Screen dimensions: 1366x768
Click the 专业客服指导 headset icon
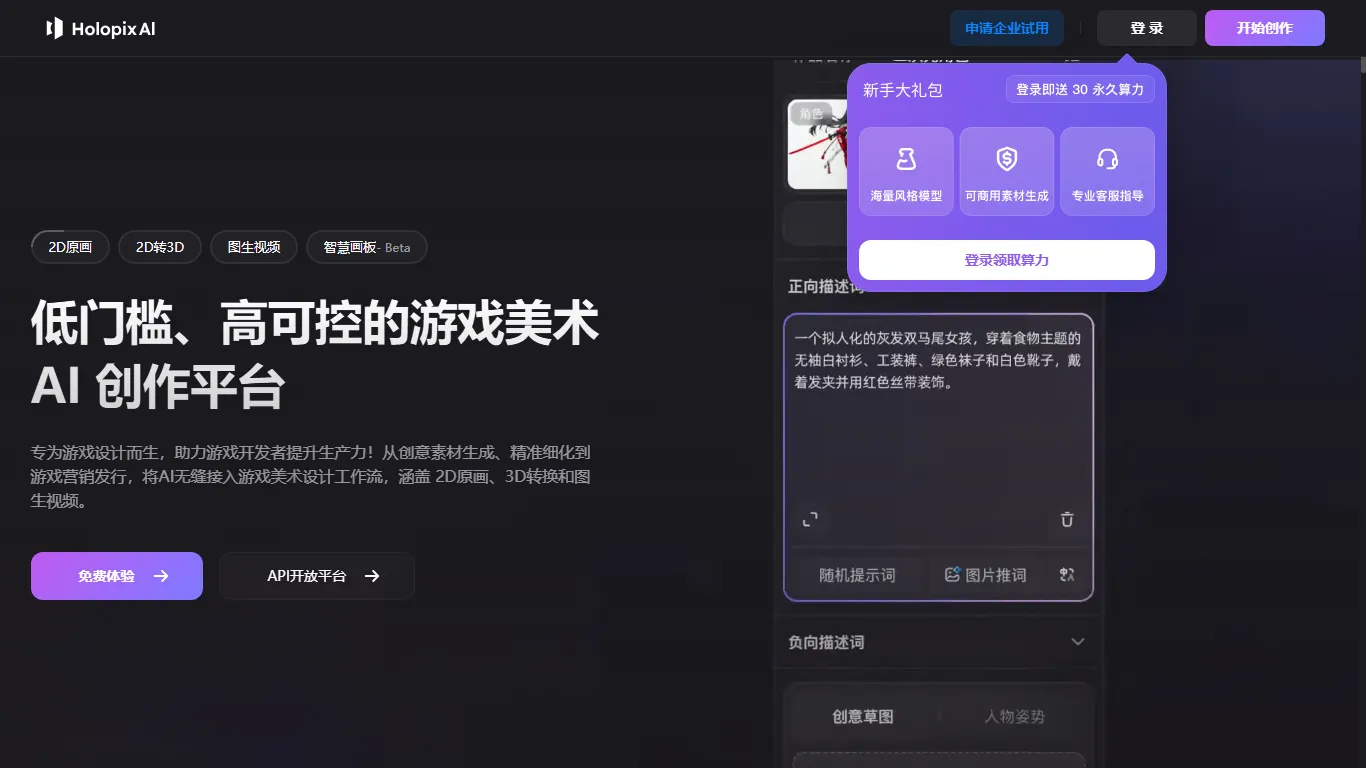[1107, 158]
